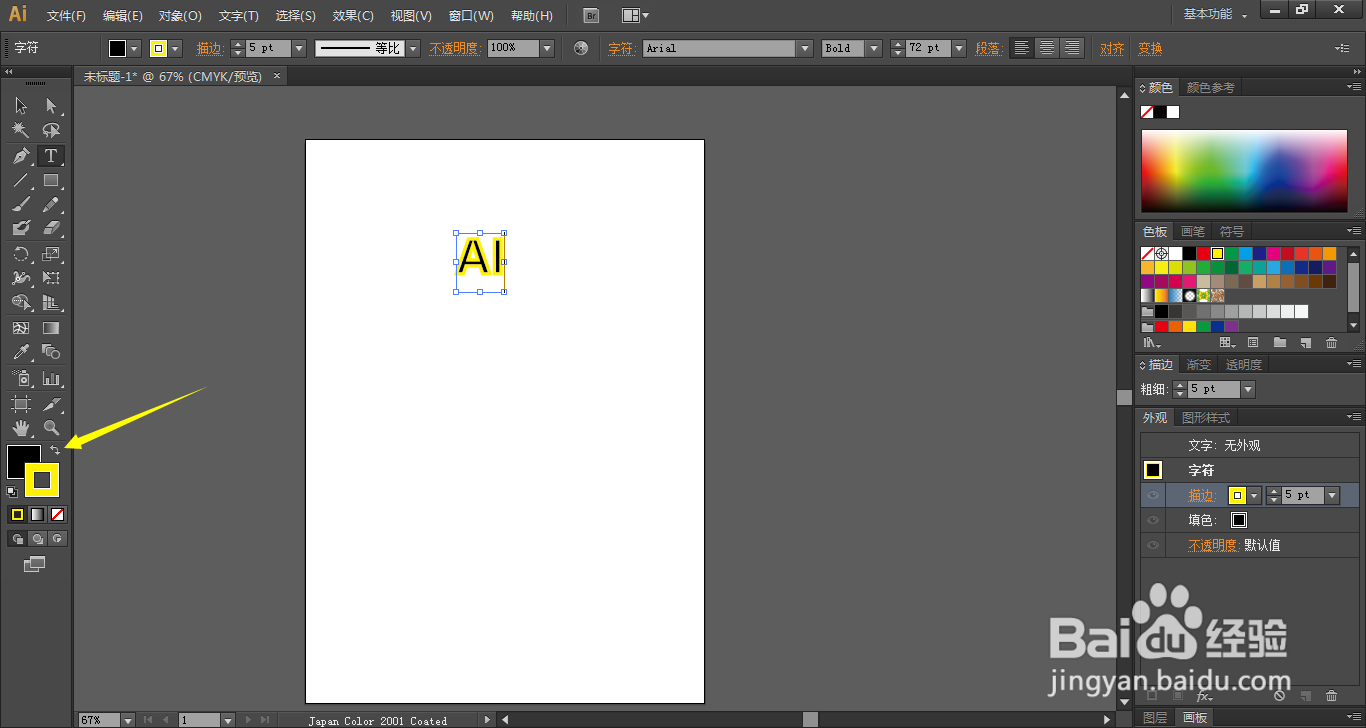Select the Pen tool
This screenshot has width=1366, height=728.
tap(21, 156)
